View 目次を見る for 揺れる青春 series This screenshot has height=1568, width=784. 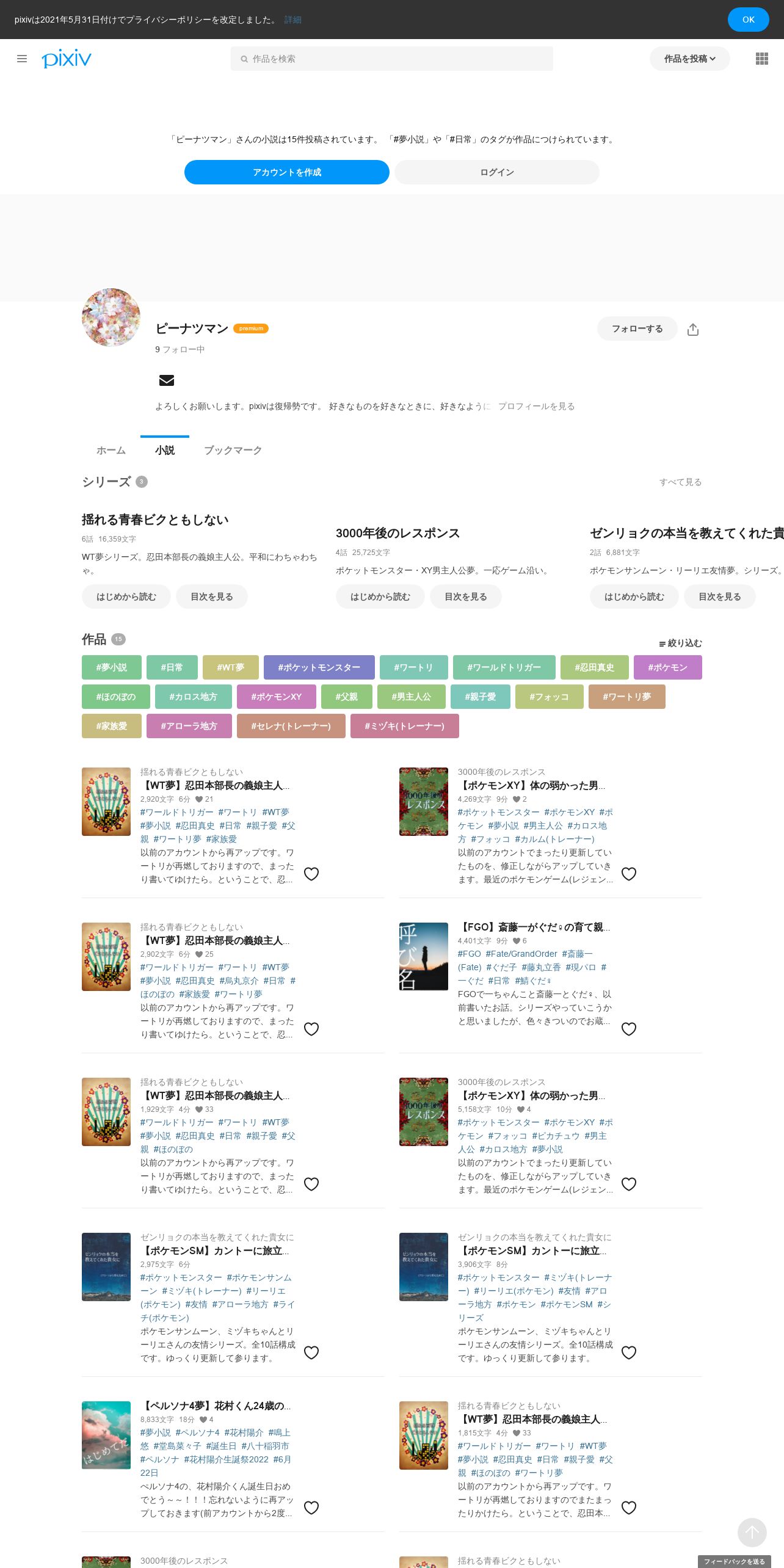211,597
